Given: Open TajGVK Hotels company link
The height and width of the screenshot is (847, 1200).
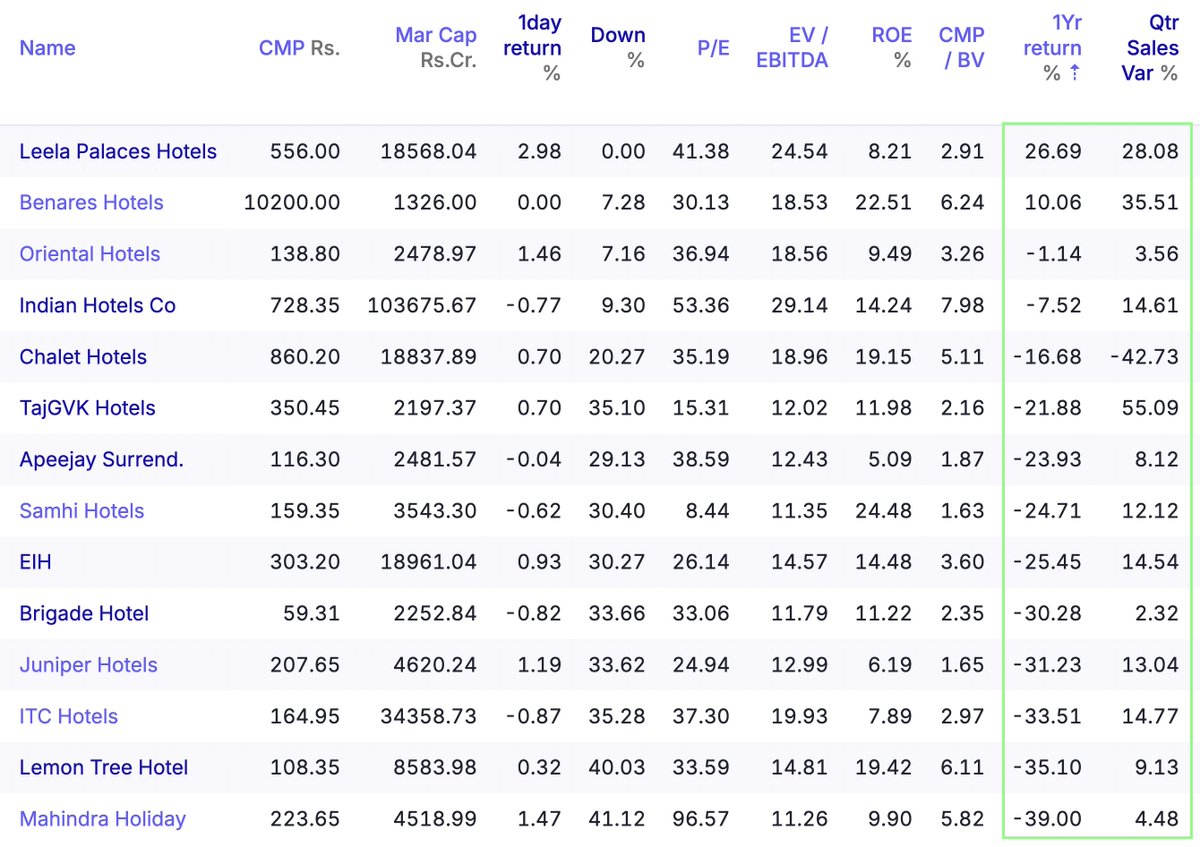Looking at the screenshot, I should coord(87,408).
